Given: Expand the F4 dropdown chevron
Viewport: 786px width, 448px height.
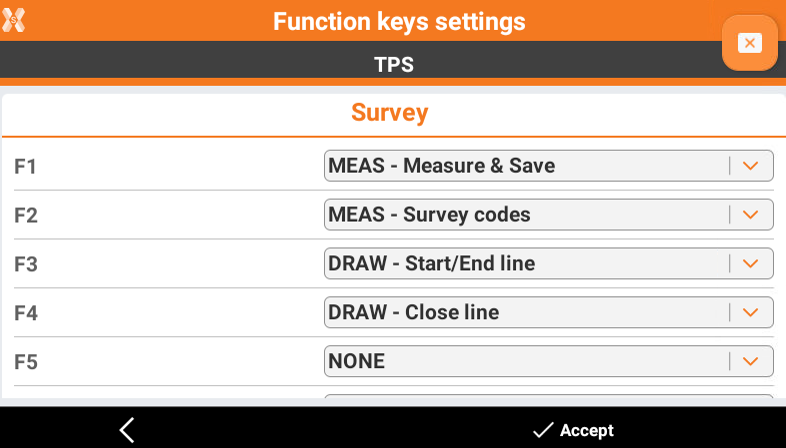Looking at the screenshot, I should pos(751,313).
